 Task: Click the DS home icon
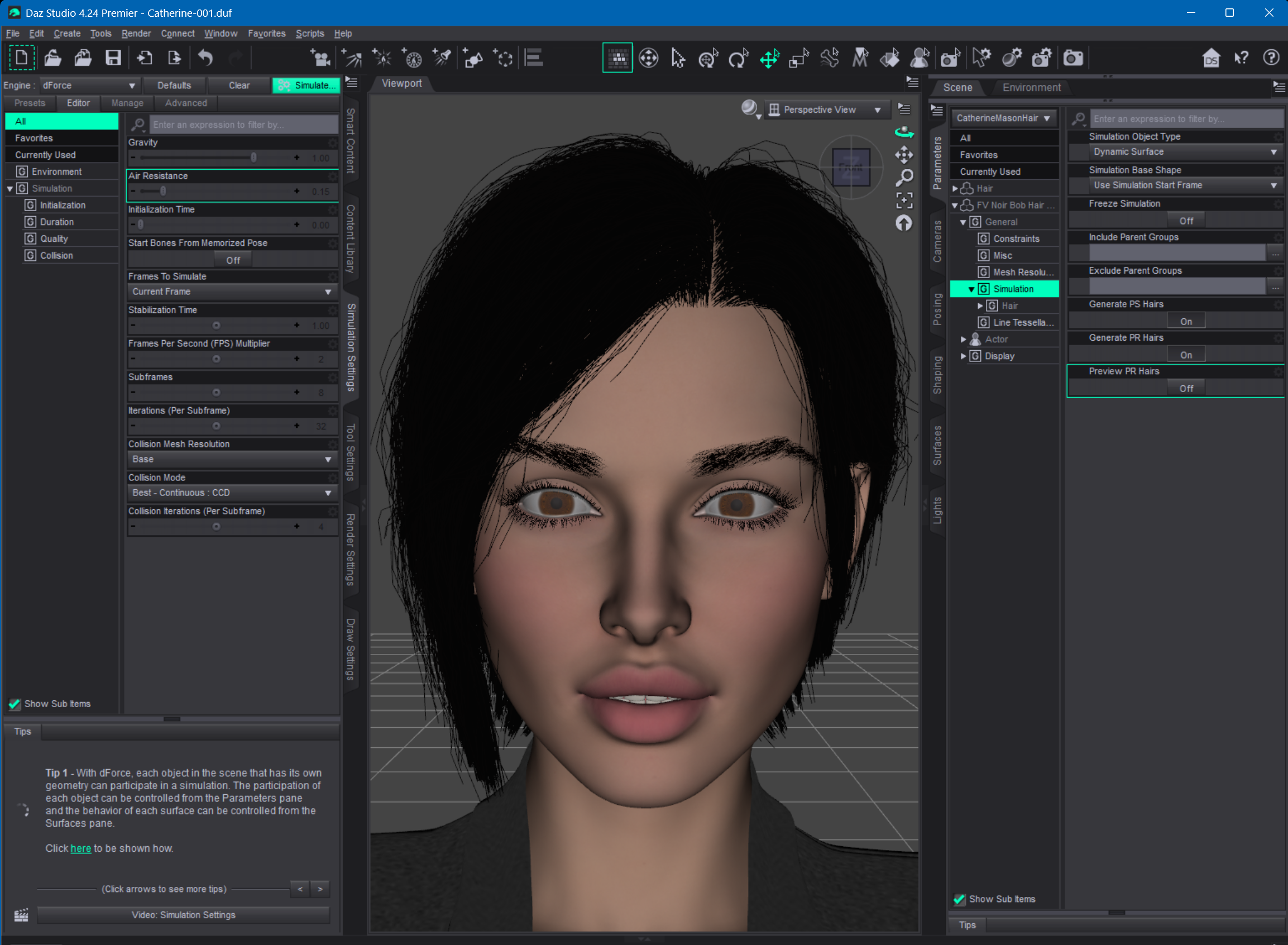pyautogui.click(x=1210, y=58)
